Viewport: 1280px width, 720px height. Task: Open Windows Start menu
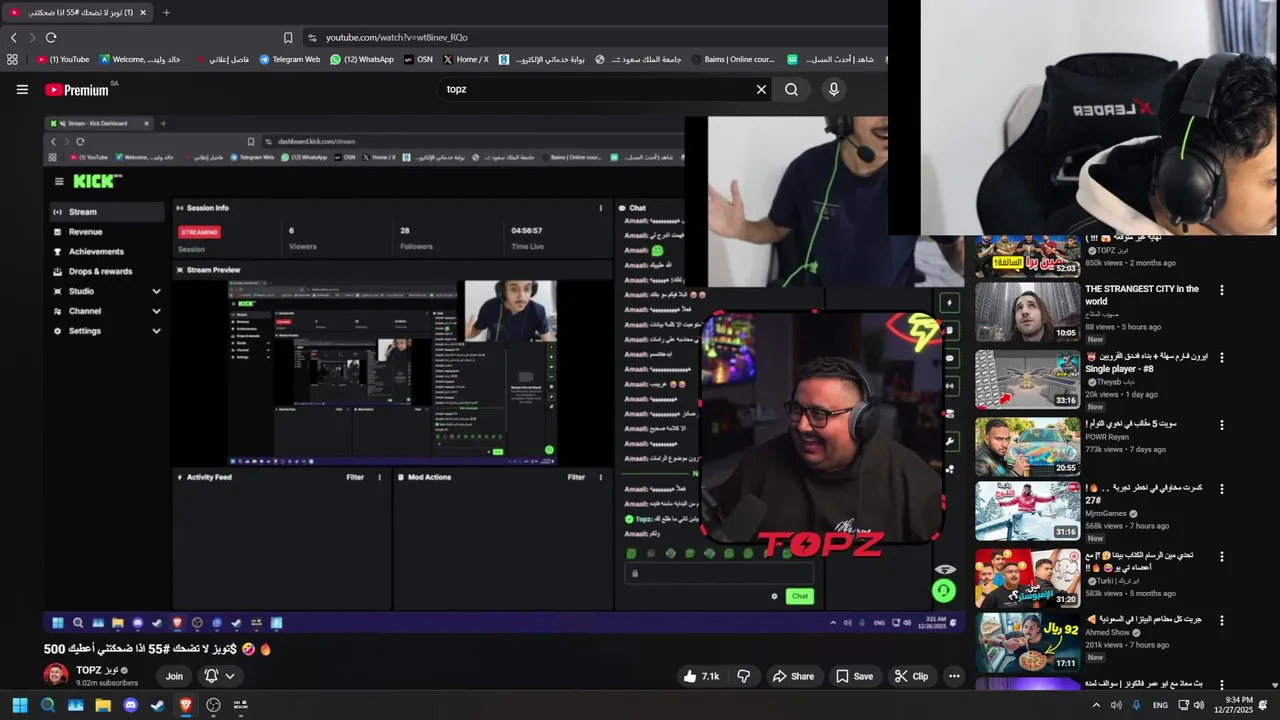pyautogui.click(x=20, y=705)
